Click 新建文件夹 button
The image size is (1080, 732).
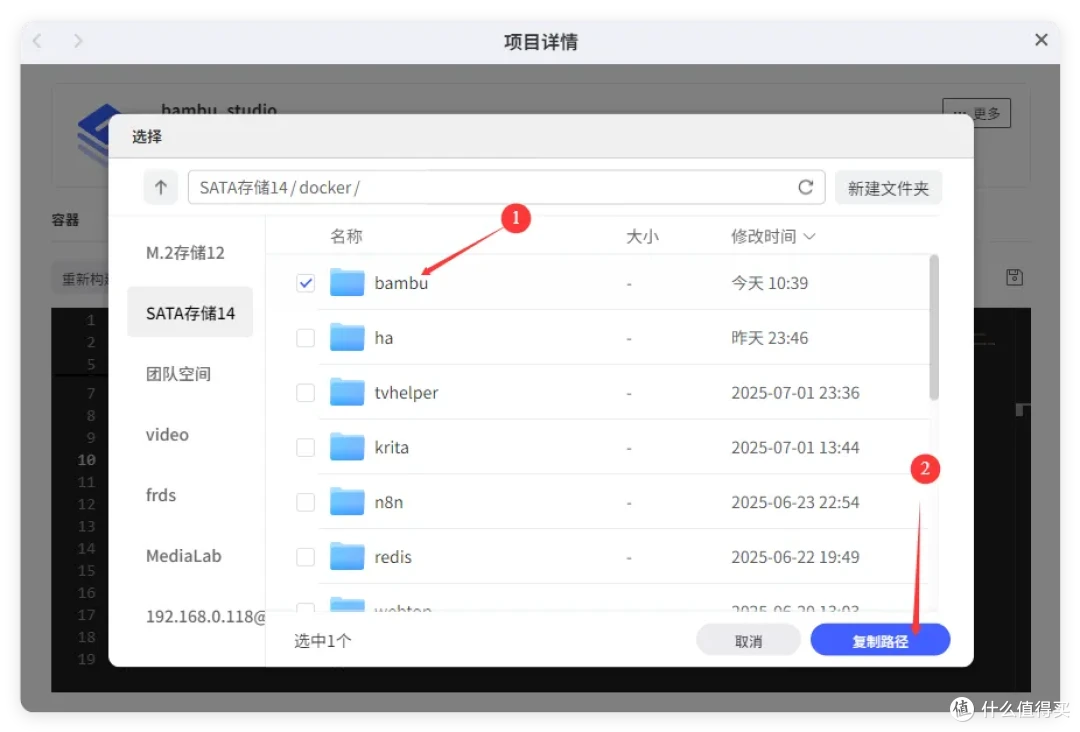(888, 188)
